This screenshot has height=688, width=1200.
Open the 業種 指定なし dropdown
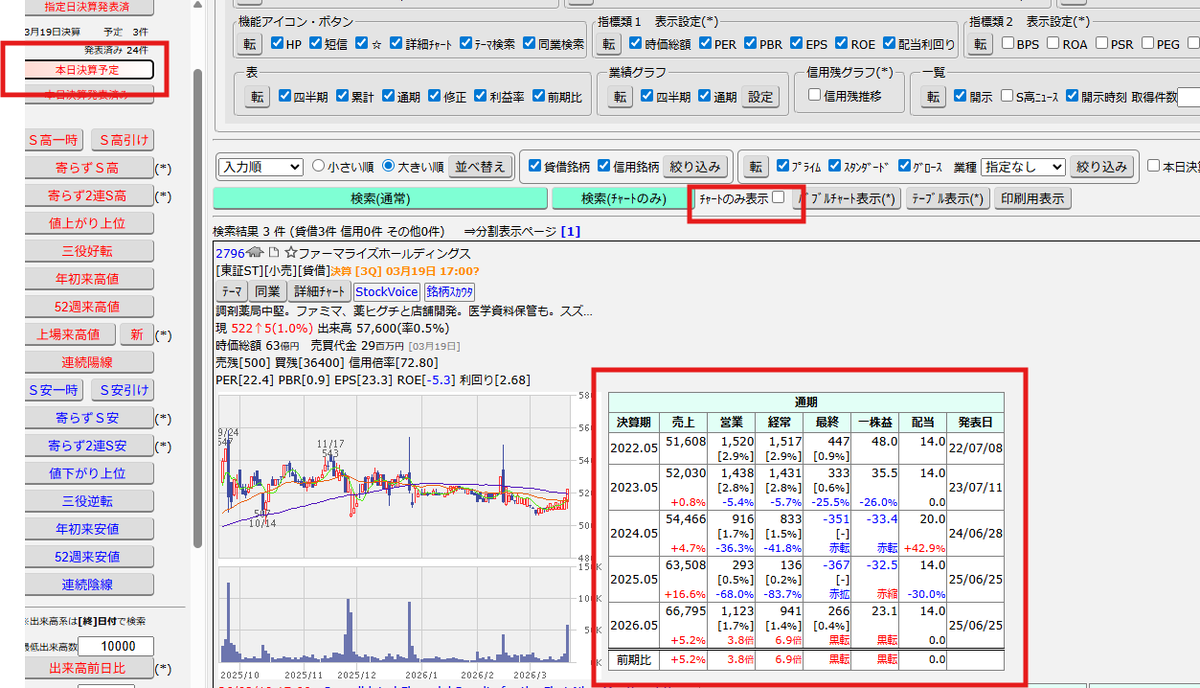(x=1025, y=167)
